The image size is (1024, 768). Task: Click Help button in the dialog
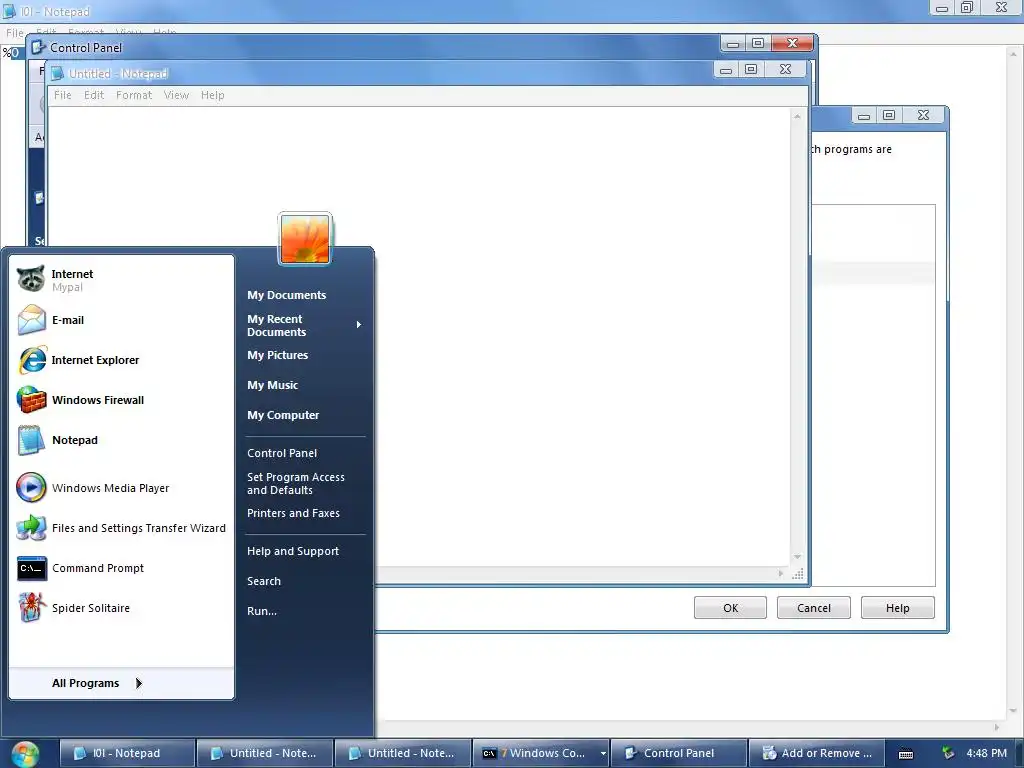[x=897, y=608]
